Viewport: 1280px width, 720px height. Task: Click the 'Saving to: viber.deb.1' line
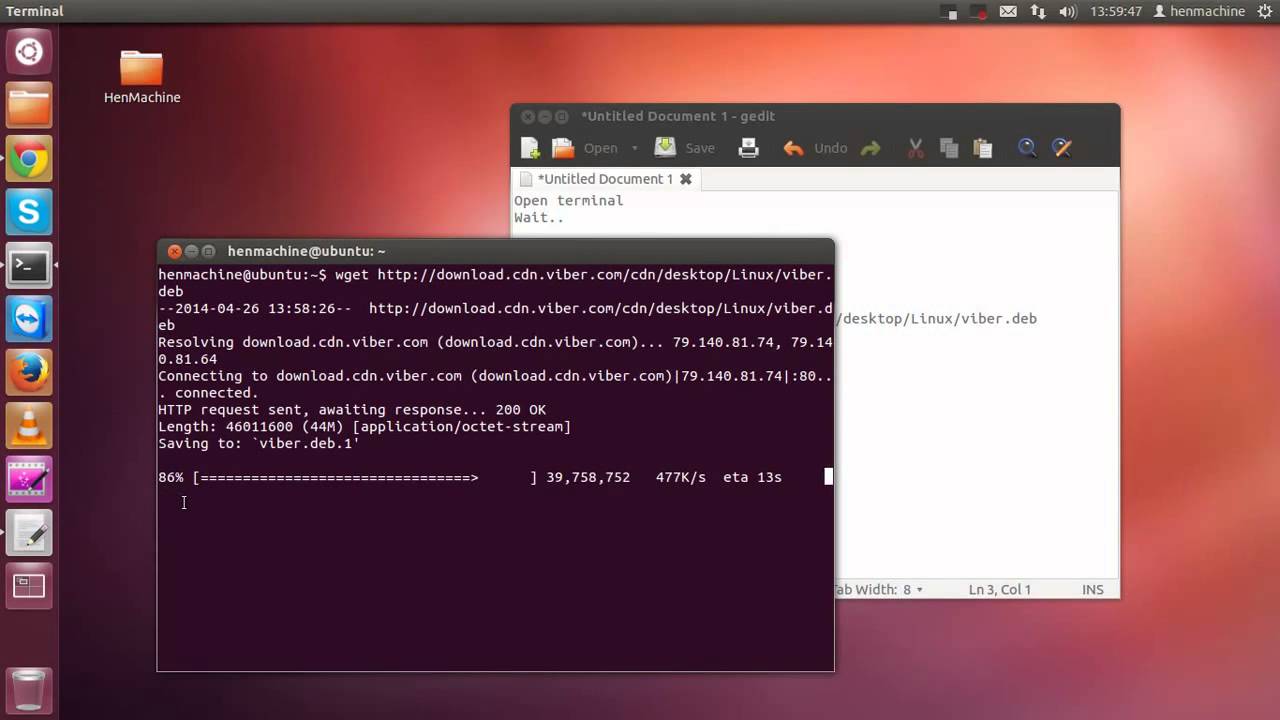[259, 444]
